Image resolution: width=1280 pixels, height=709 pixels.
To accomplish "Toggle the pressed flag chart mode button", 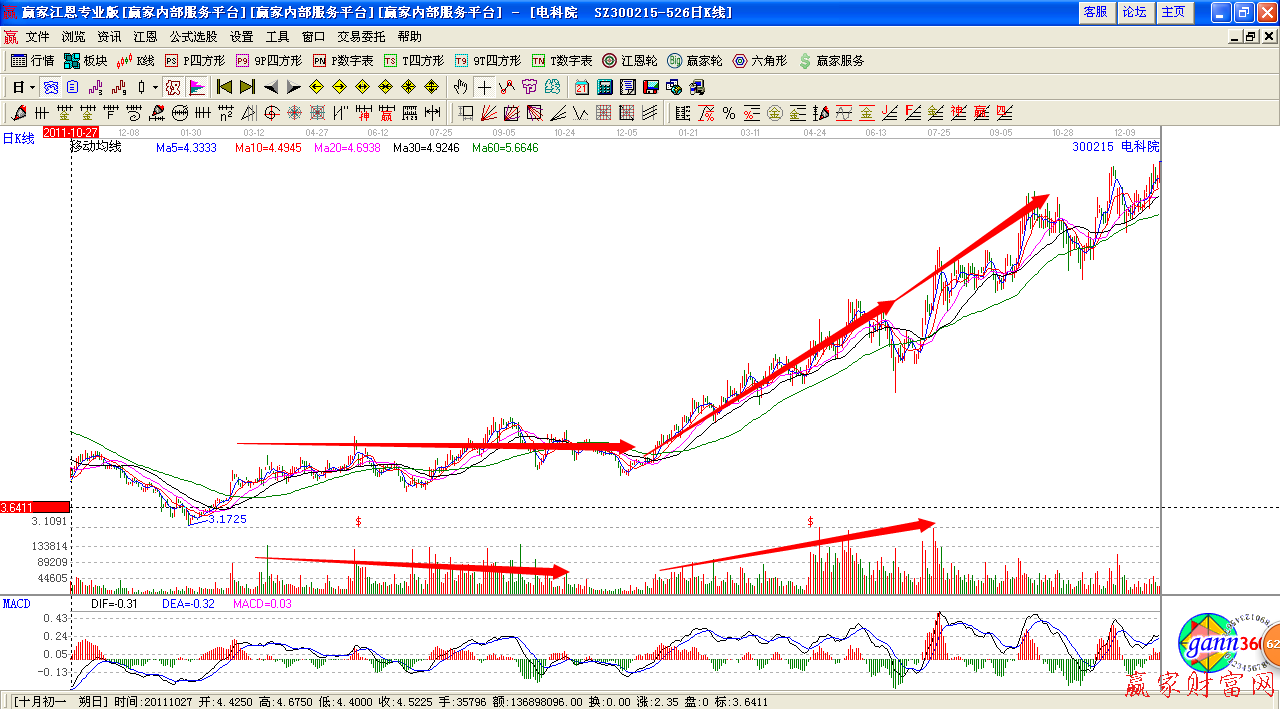I will [x=196, y=87].
